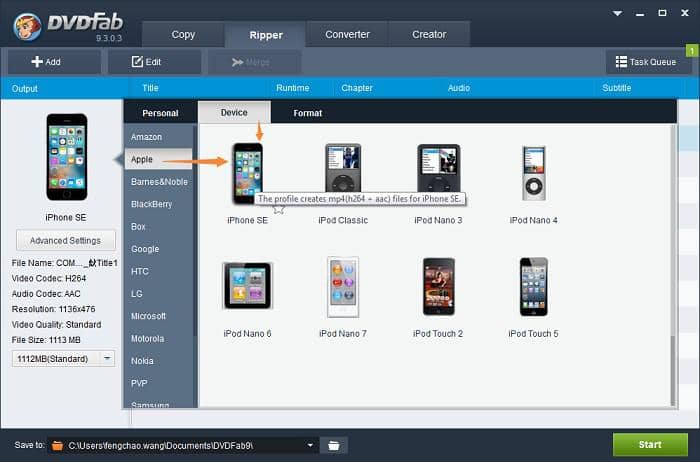This screenshot has width=700, height=462.
Task: Click the File Name text line
Action: (65, 263)
